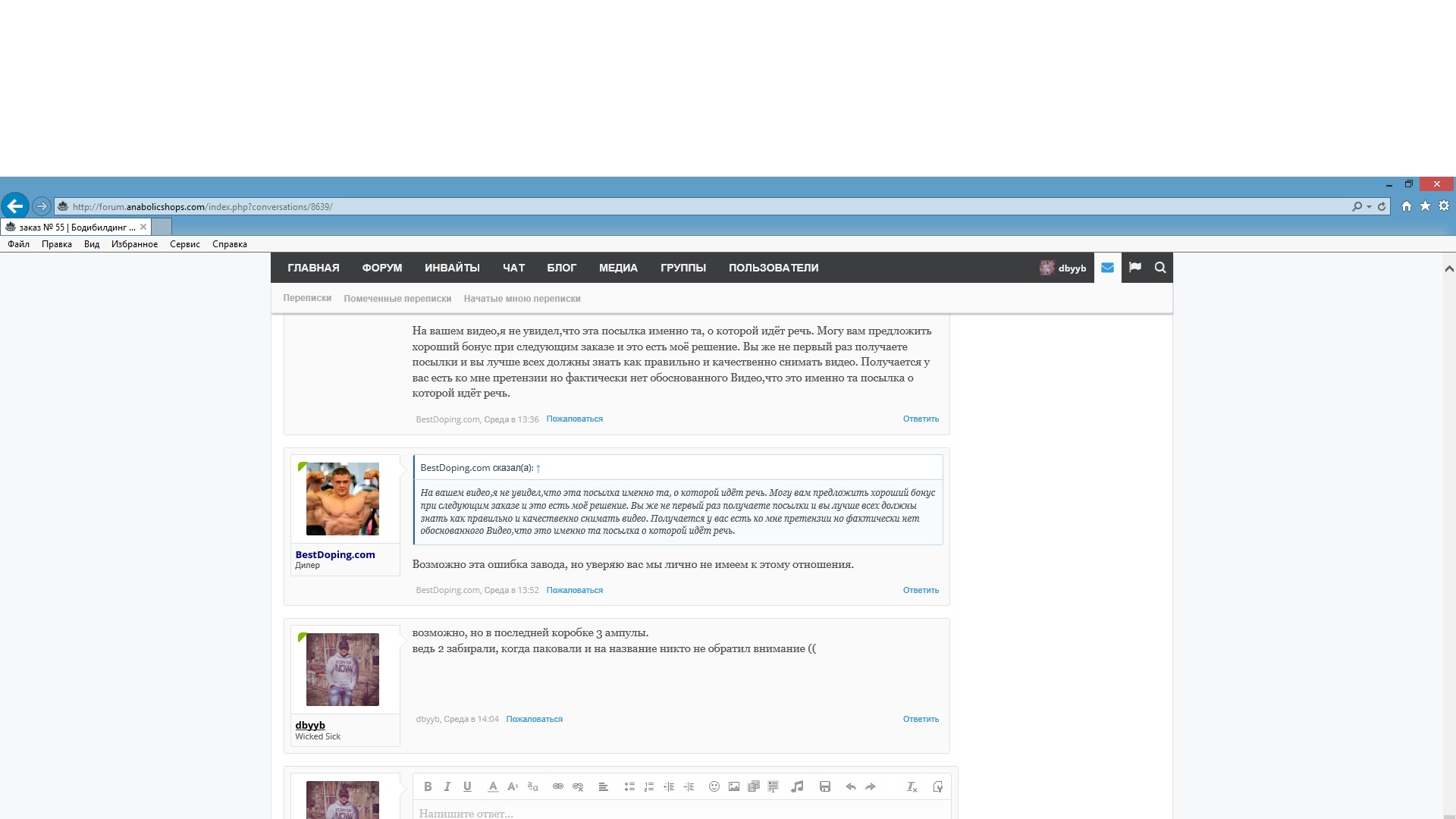The height and width of the screenshot is (819, 1456).
Task: Click the music note media icon
Action: (x=797, y=786)
